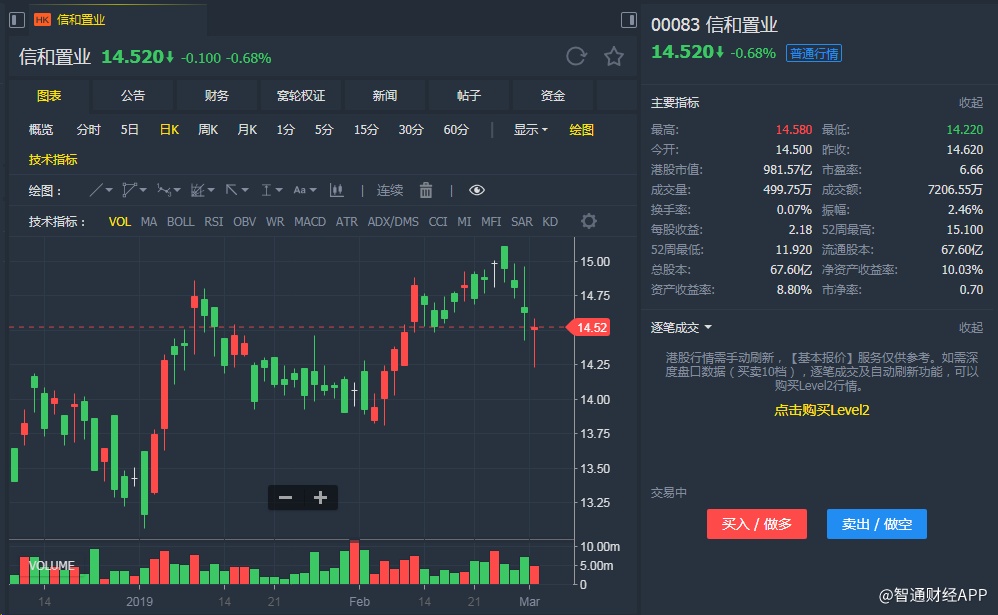998x615 pixels.
Task: Open the 显示 display dropdown
Action: [x=530, y=129]
